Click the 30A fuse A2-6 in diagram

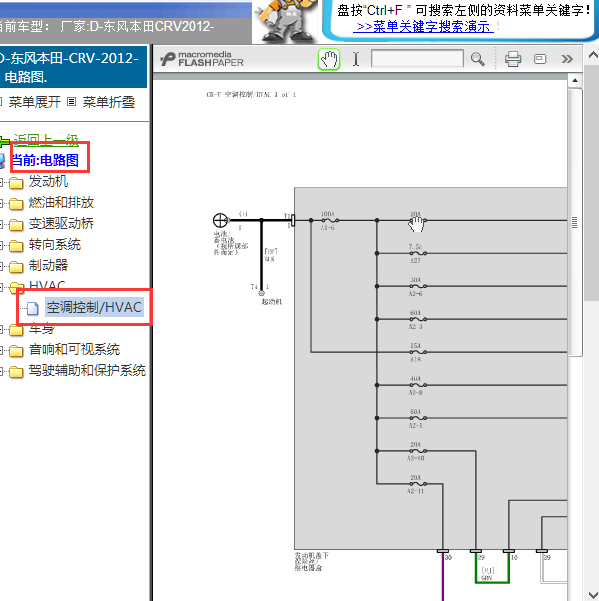(x=417, y=286)
